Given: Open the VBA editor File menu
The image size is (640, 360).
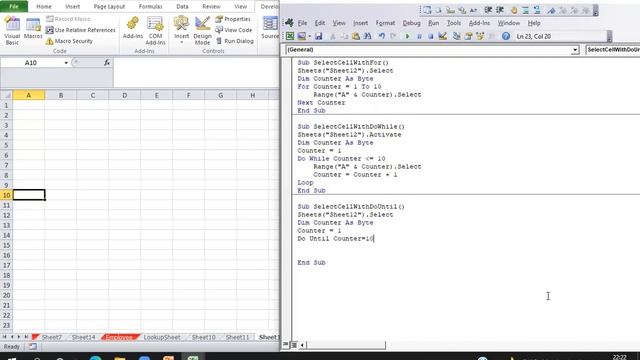Looking at the screenshot, I should [x=302, y=23].
